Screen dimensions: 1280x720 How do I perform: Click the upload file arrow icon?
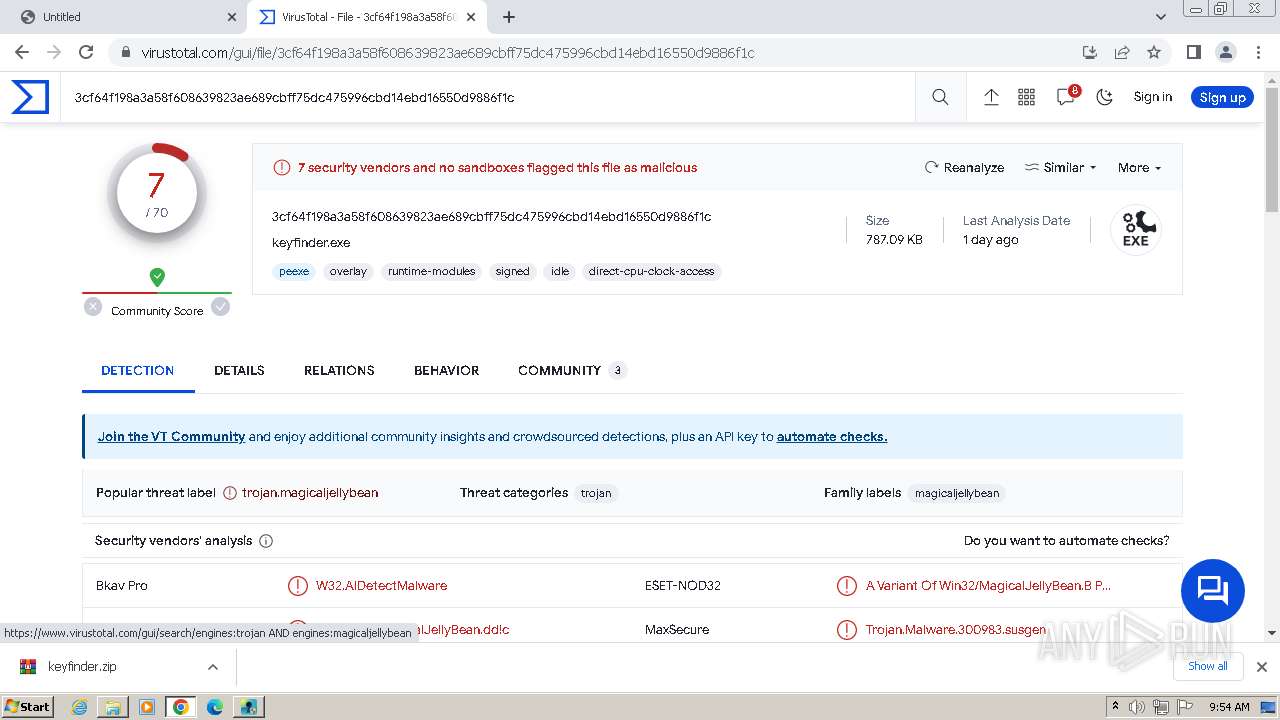pos(991,97)
